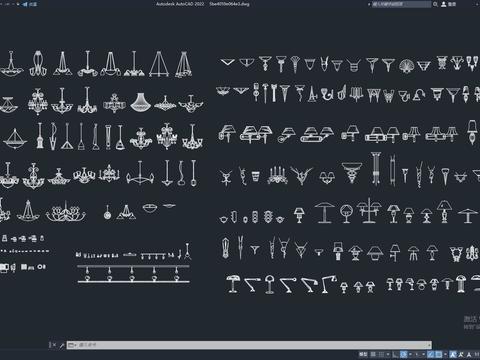The width and height of the screenshot is (480, 360).
Task: Close the command line with X button
Action: [54, 345]
